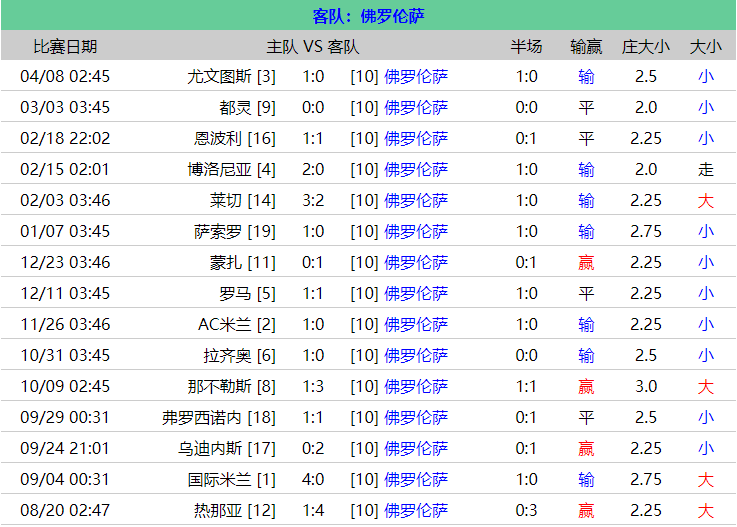
Task: Select the date 11/26 03:46
Action: click(65, 324)
